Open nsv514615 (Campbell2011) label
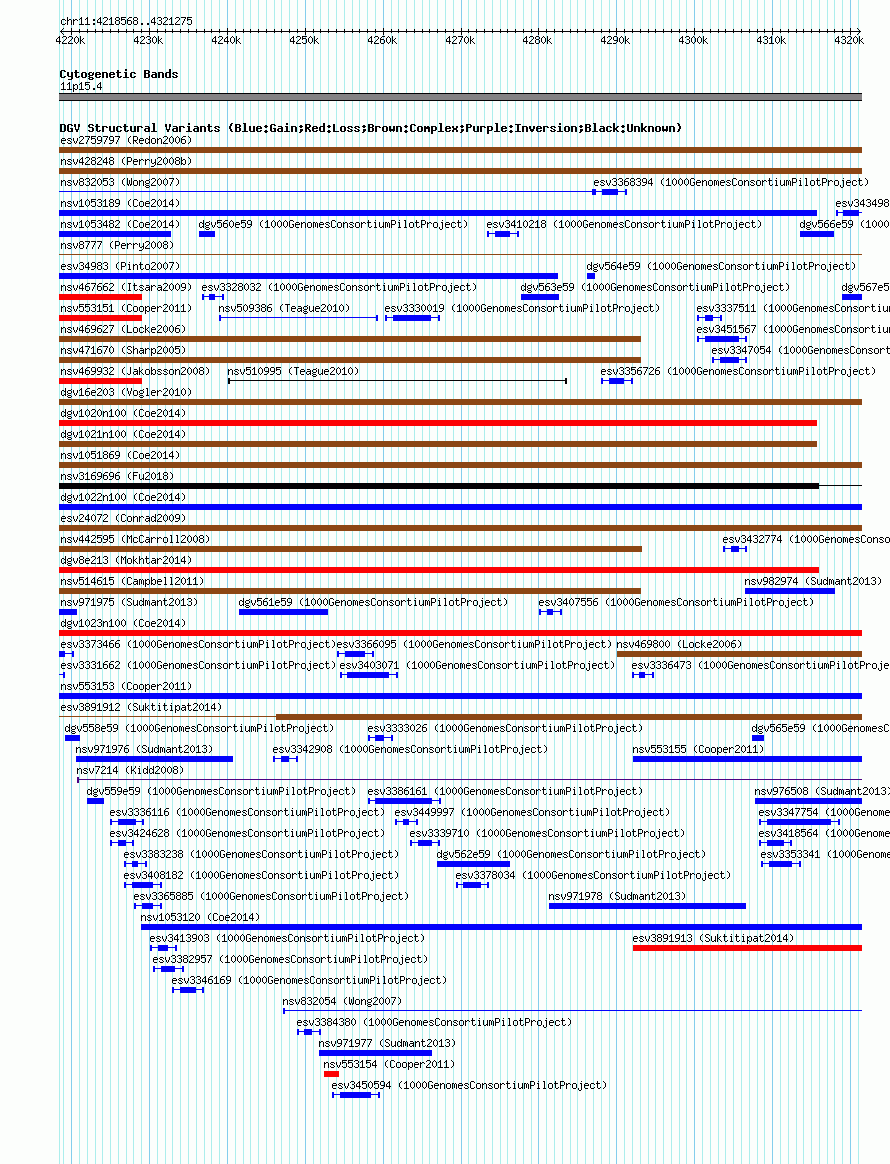Viewport: 890px width, 1164px height. (x=131, y=581)
